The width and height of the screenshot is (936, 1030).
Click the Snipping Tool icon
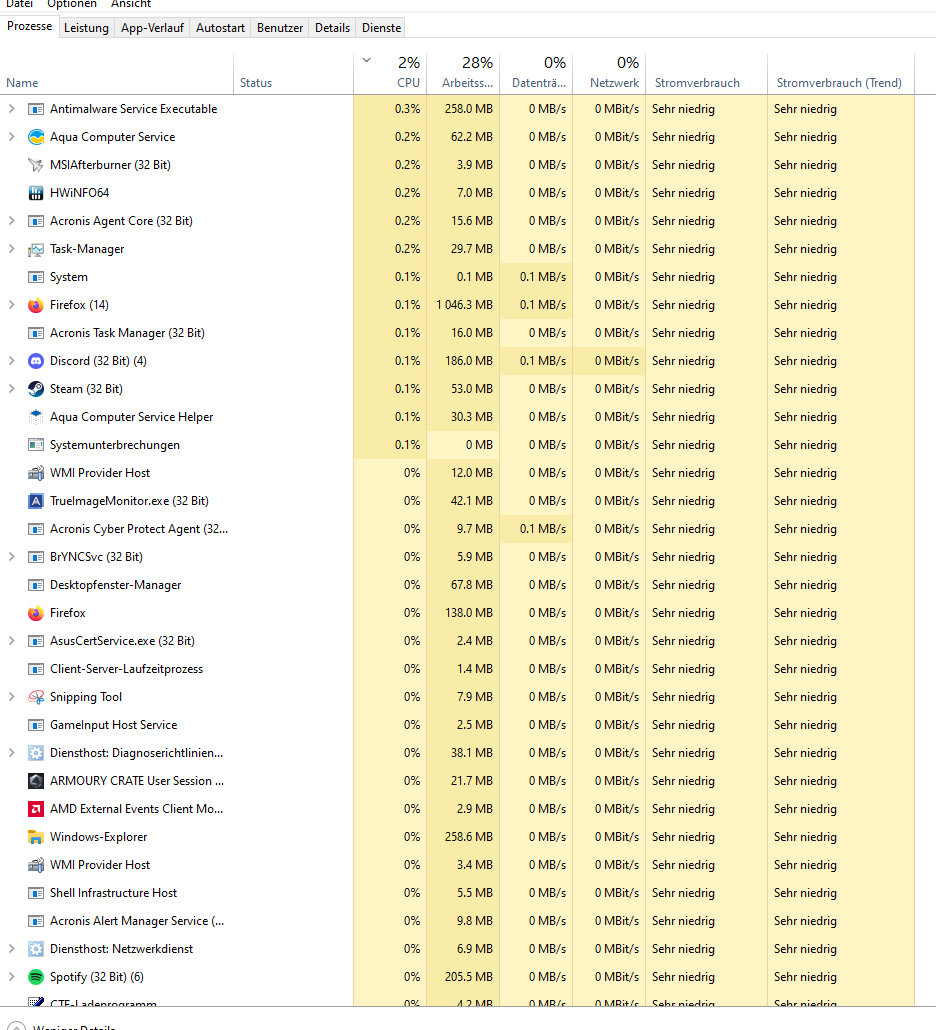coord(36,697)
